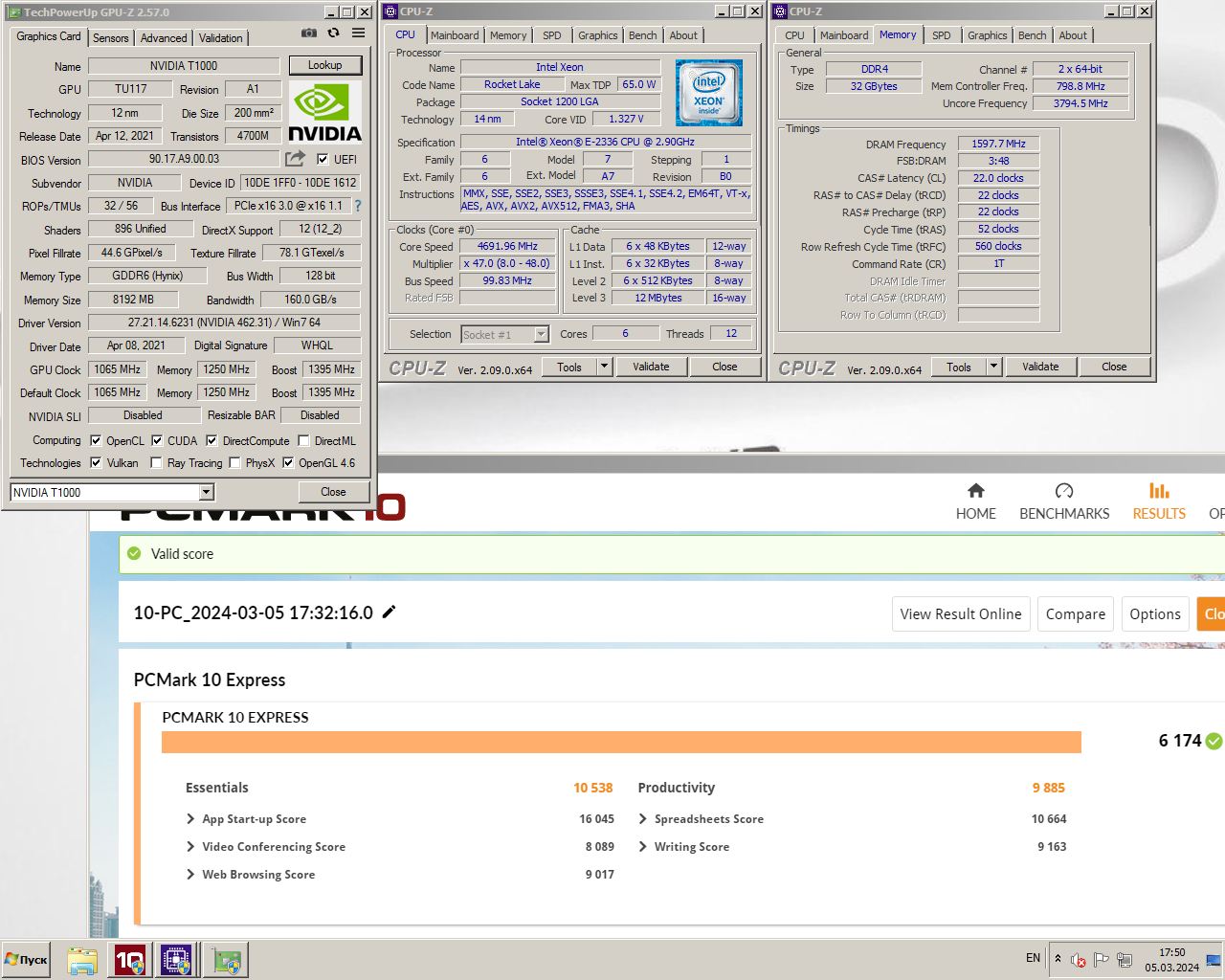Open the NVIDIA T1000 GPU selector dropdown
Image resolution: width=1225 pixels, height=980 pixels.
point(206,492)
